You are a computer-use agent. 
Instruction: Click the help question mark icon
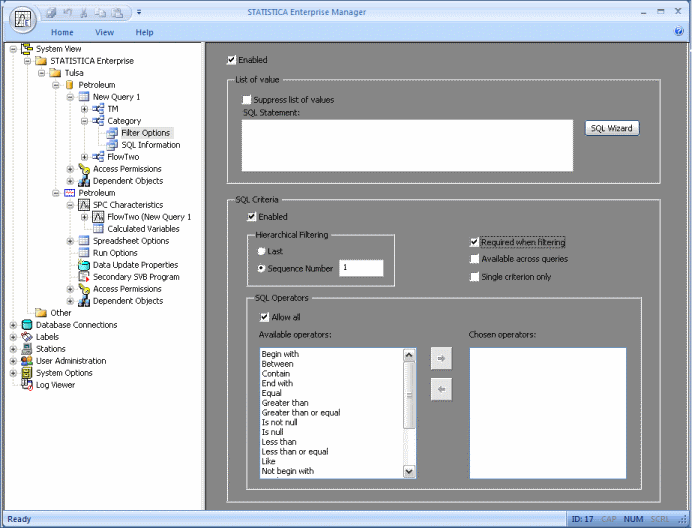(x=679, y=32)
